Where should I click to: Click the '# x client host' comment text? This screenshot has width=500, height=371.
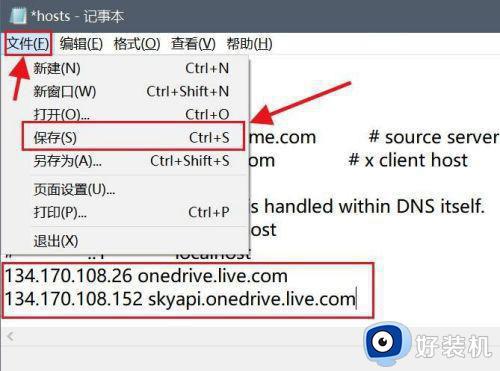coord(408,160)
